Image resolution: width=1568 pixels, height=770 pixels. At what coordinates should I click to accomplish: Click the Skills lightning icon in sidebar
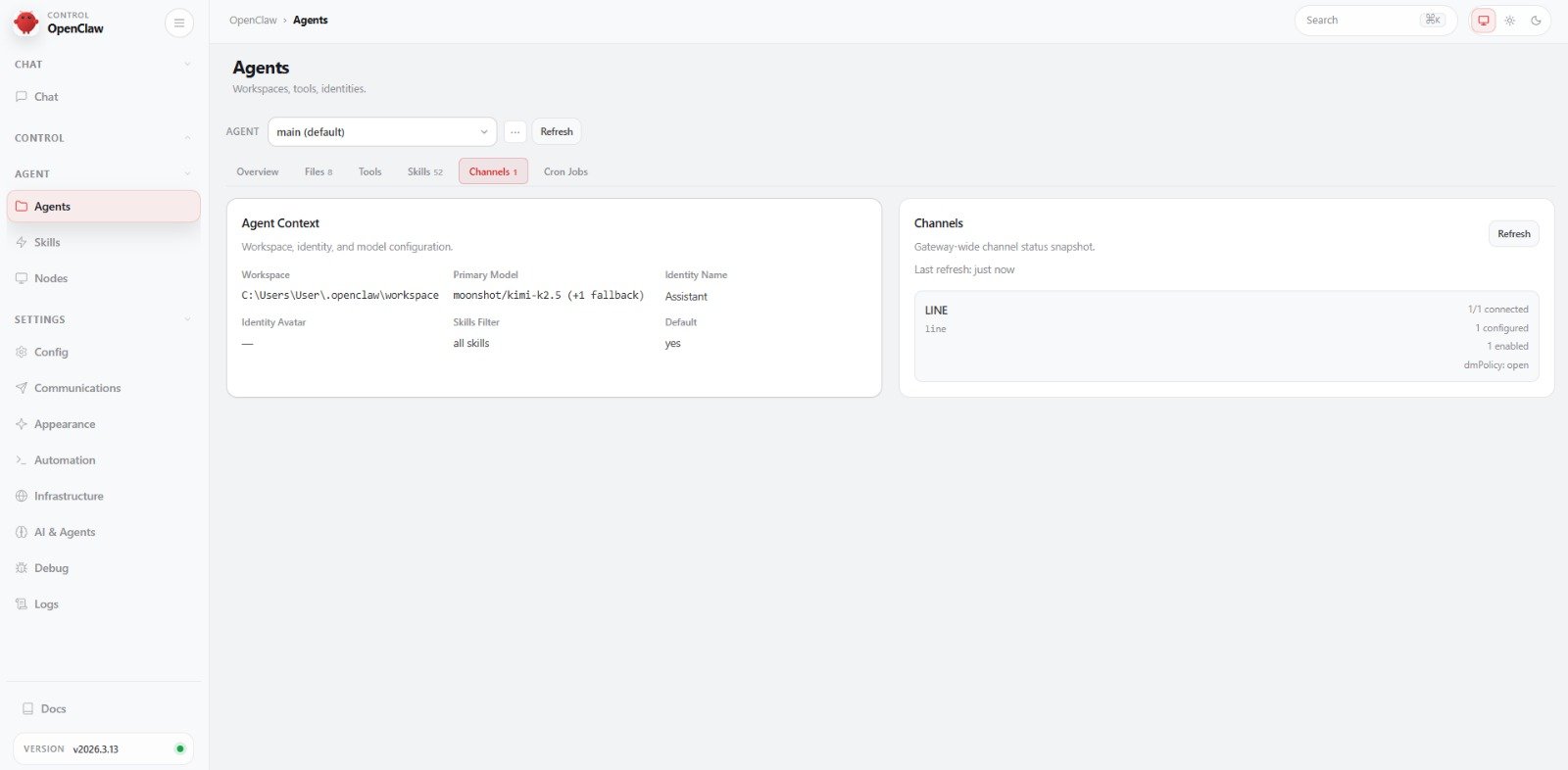point(22,242)
